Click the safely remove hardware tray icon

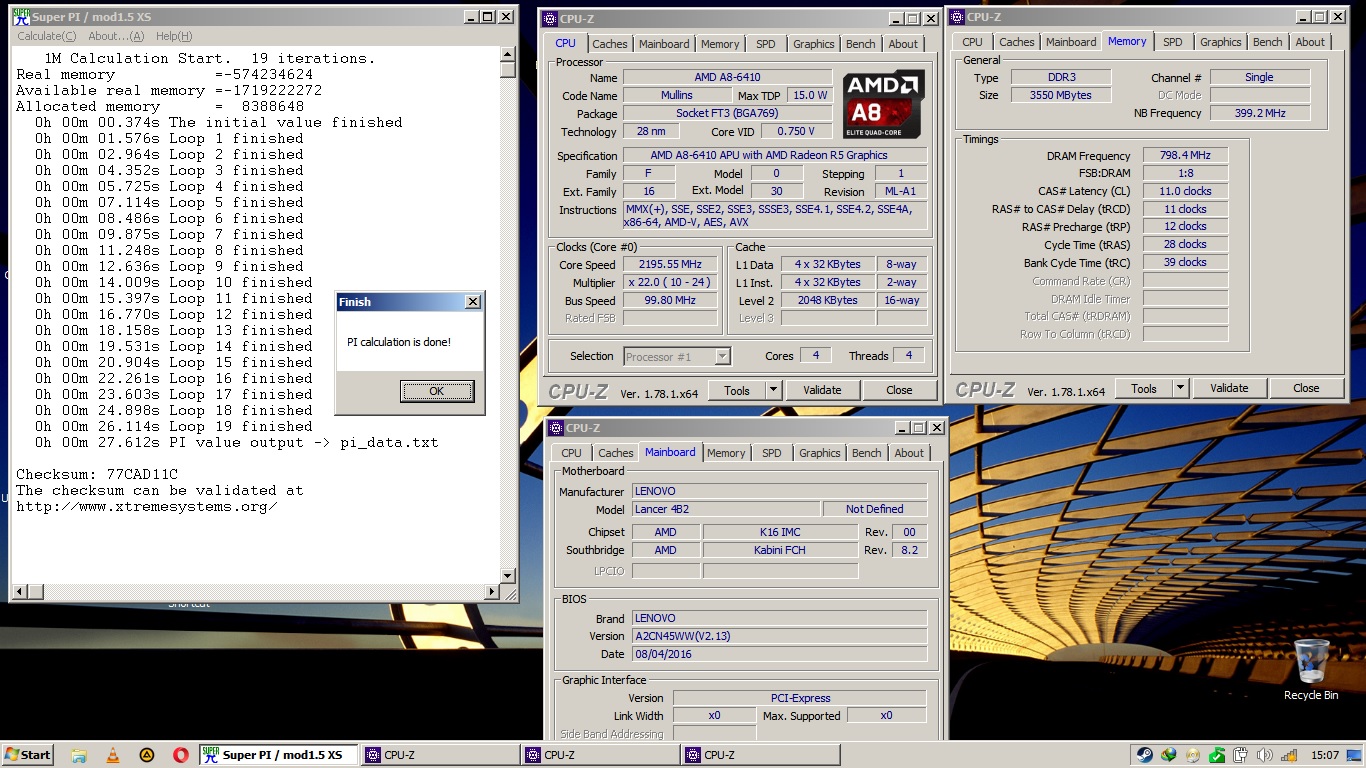point(1240,755)
